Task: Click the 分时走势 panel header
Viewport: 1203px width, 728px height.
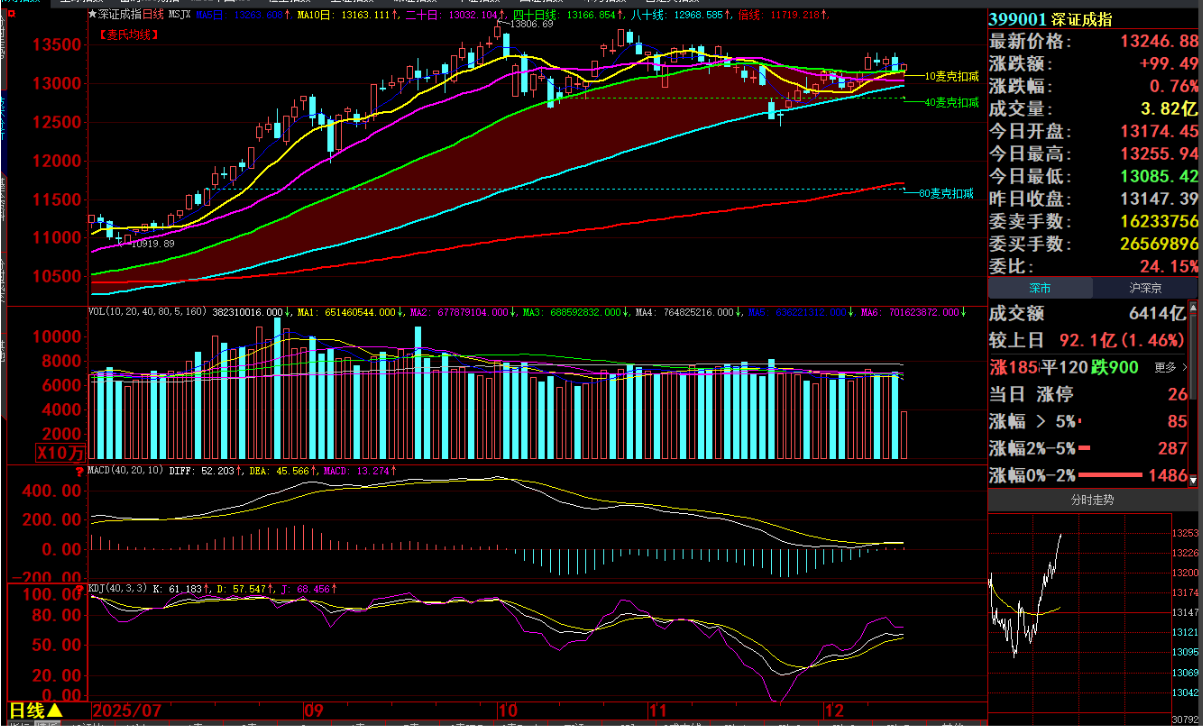Action: click(x=1092, y=499)
